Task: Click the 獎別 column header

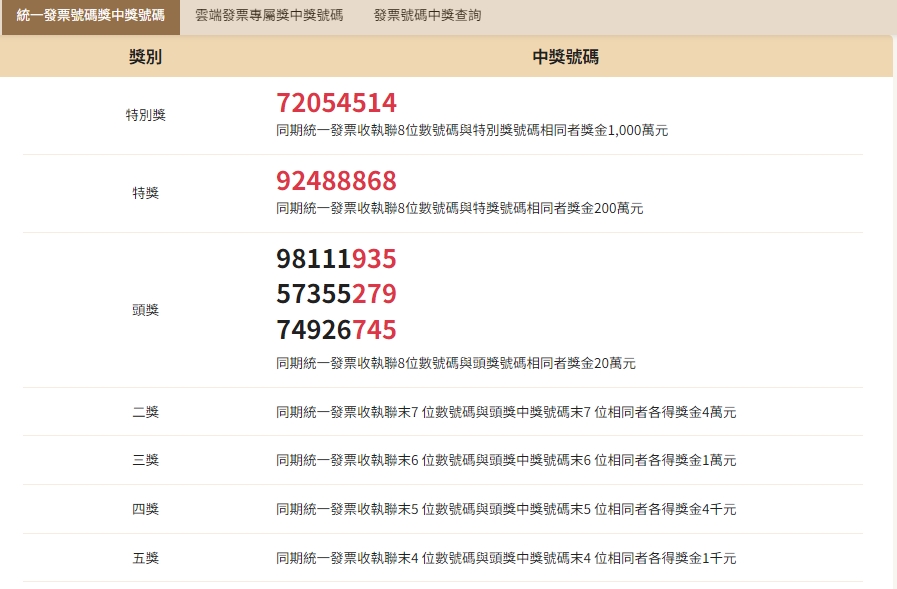Action: pyautogui.click(x=145, y=57)
